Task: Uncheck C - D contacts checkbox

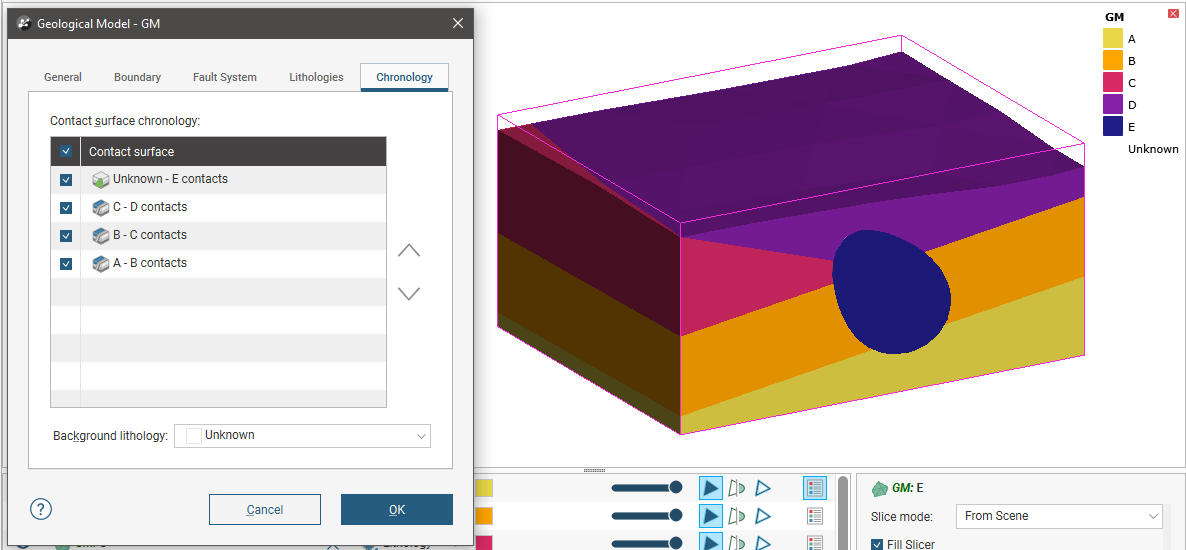Action: point(66,208)
